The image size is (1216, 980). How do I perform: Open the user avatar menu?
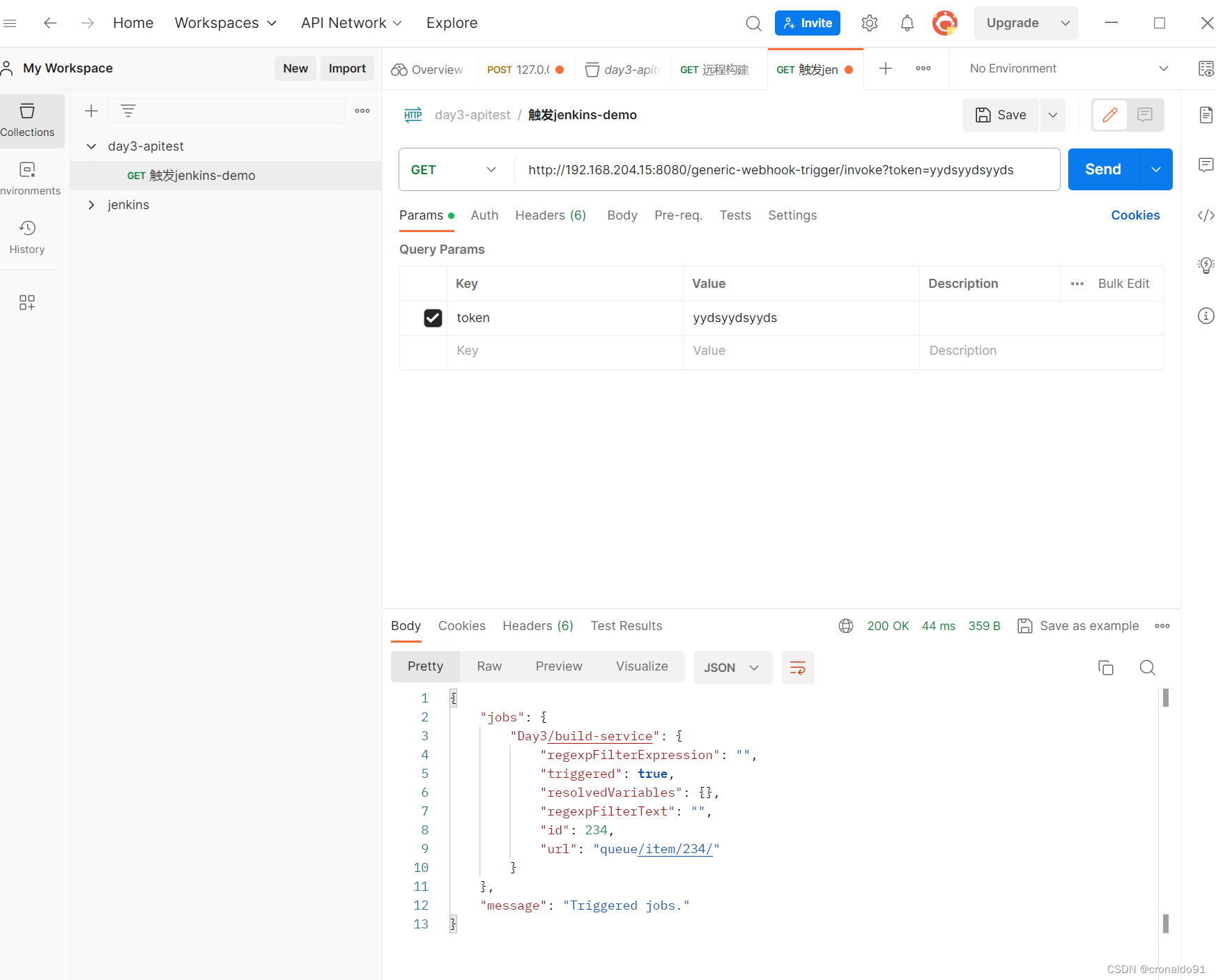[x=945, y=23]
